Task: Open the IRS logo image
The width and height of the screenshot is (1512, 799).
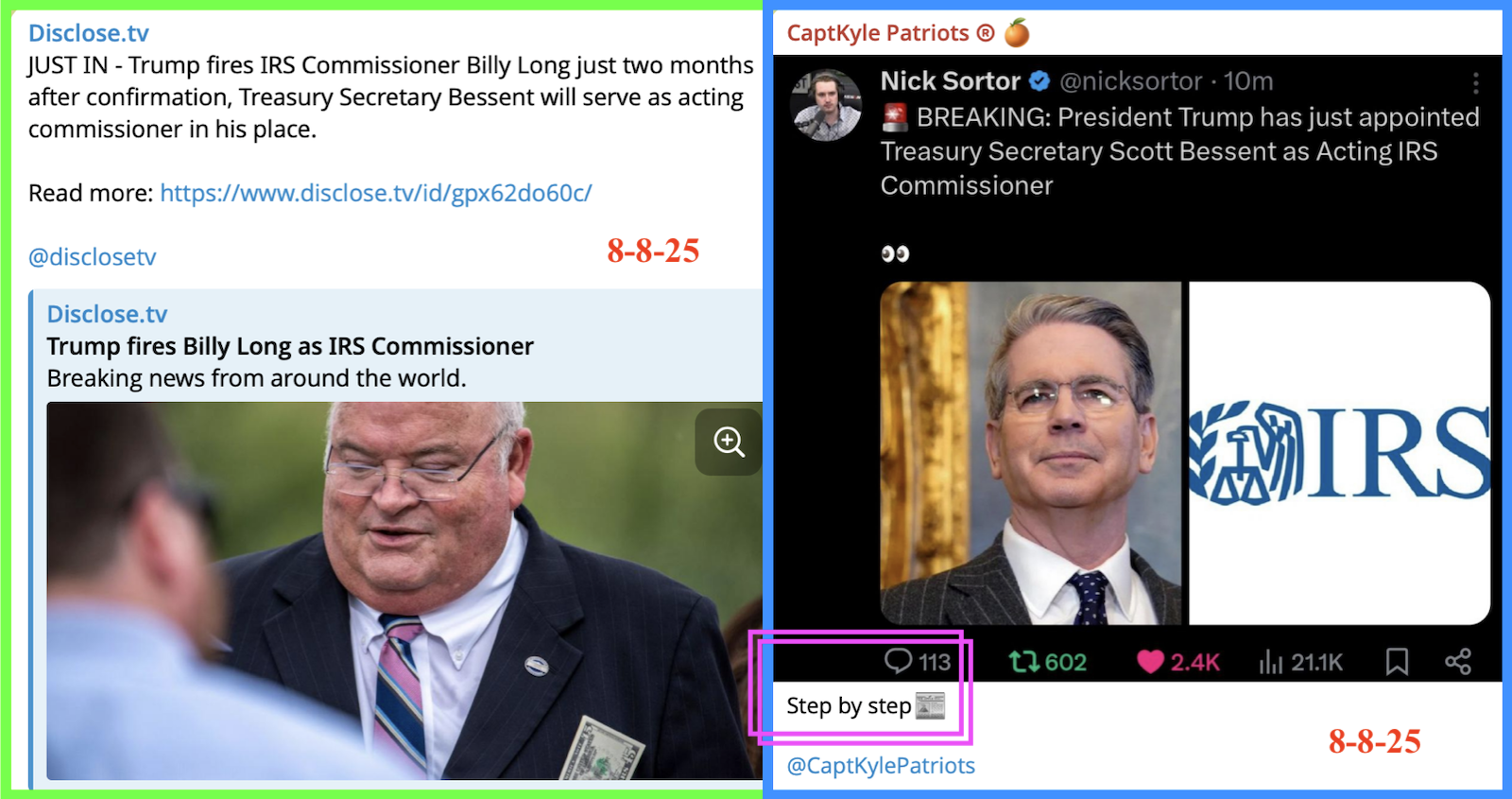Action: pyautogui.click(x=1339, y=453)
